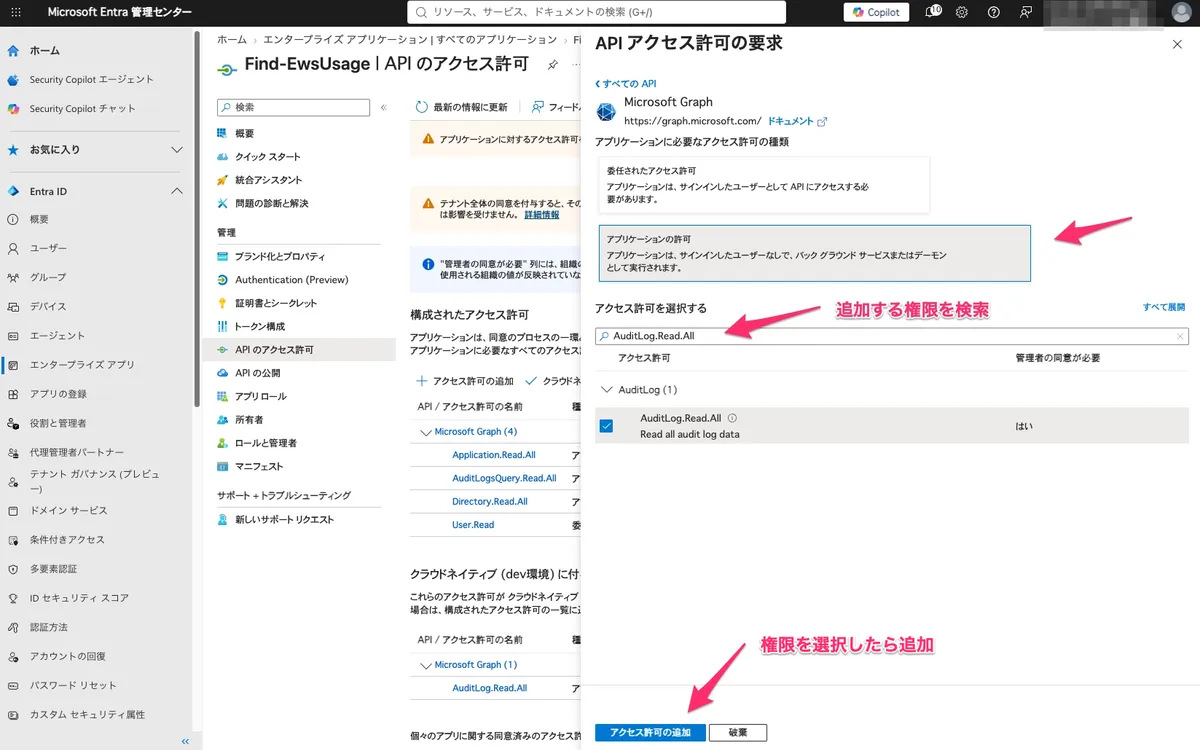Expand the お気に入り section chevron
This screenshot has width=1200, height=750.
[176, 150]
